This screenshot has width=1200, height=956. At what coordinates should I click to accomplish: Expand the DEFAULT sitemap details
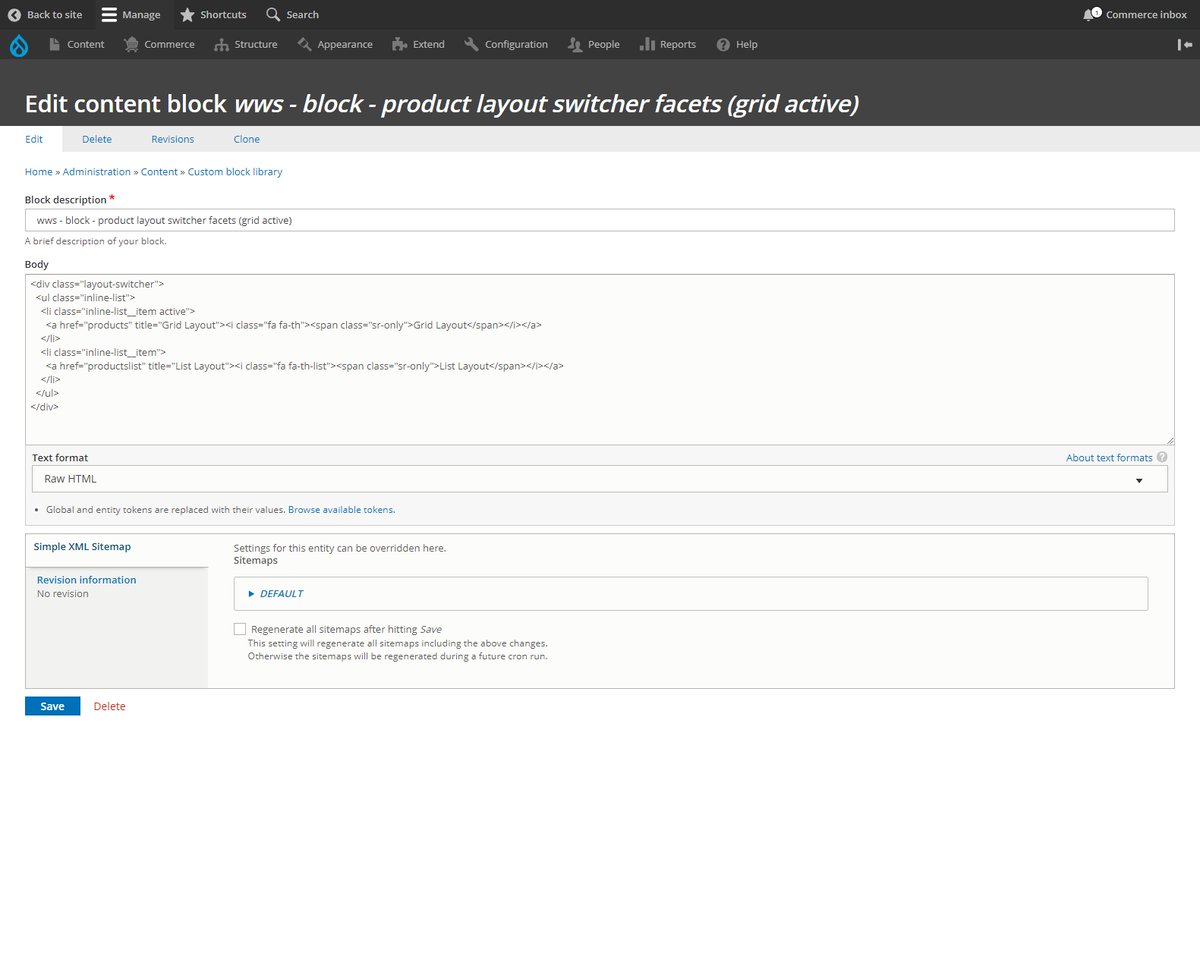[x=281, y=594]
